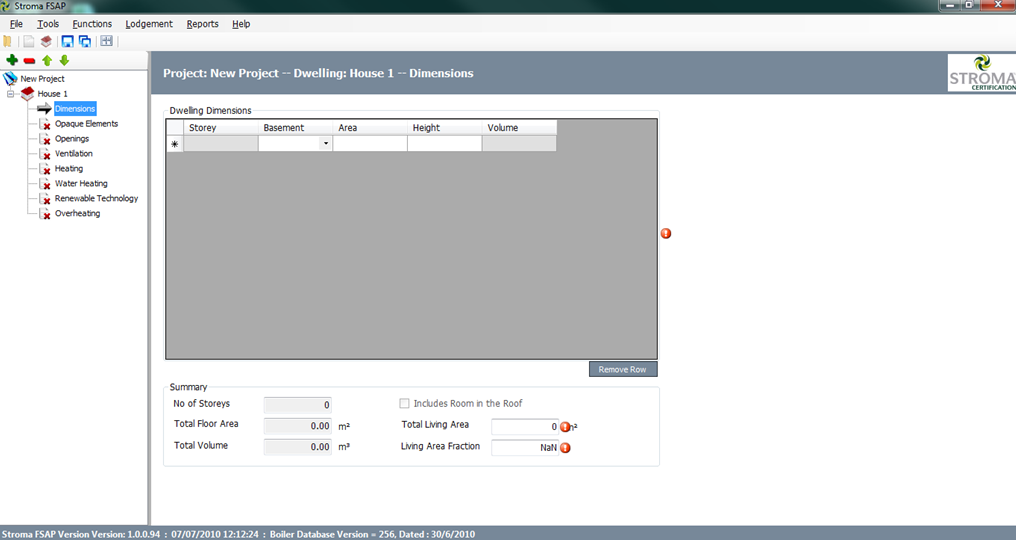The height and width of the screenshot is (540, 1016).
Task: Click the single floppy disk save icon
Action: pos(67,41)
